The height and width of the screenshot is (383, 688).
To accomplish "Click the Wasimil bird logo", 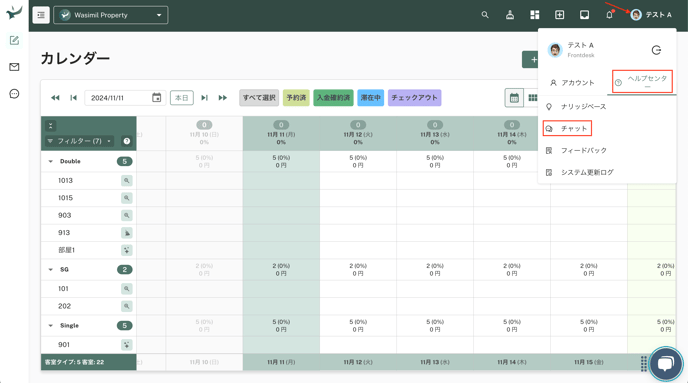I will (x=14, y=12).
